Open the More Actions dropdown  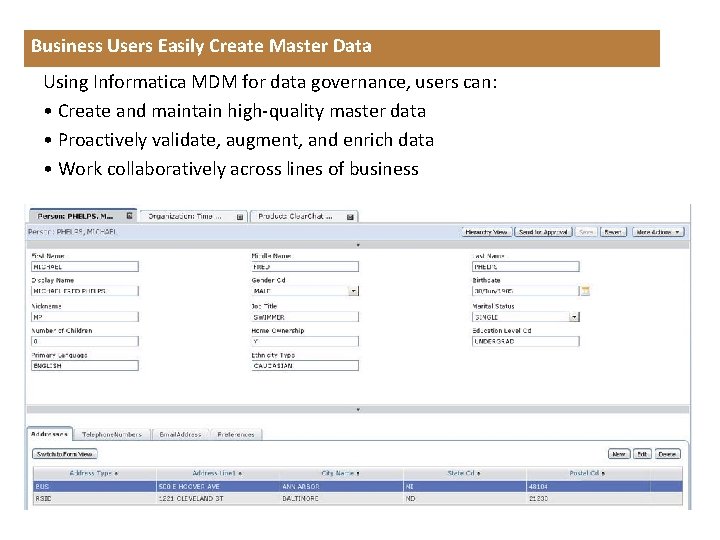coord(658,232)
